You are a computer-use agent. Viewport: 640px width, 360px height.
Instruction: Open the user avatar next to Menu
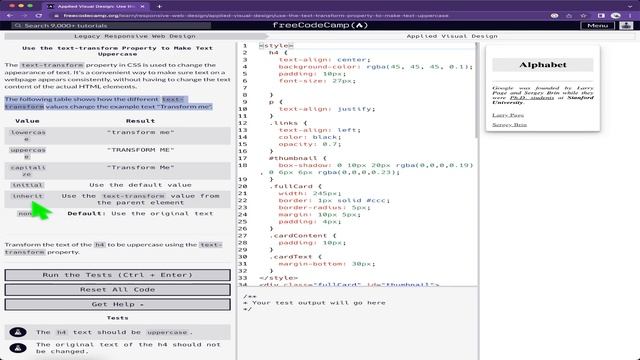point(626,25)
